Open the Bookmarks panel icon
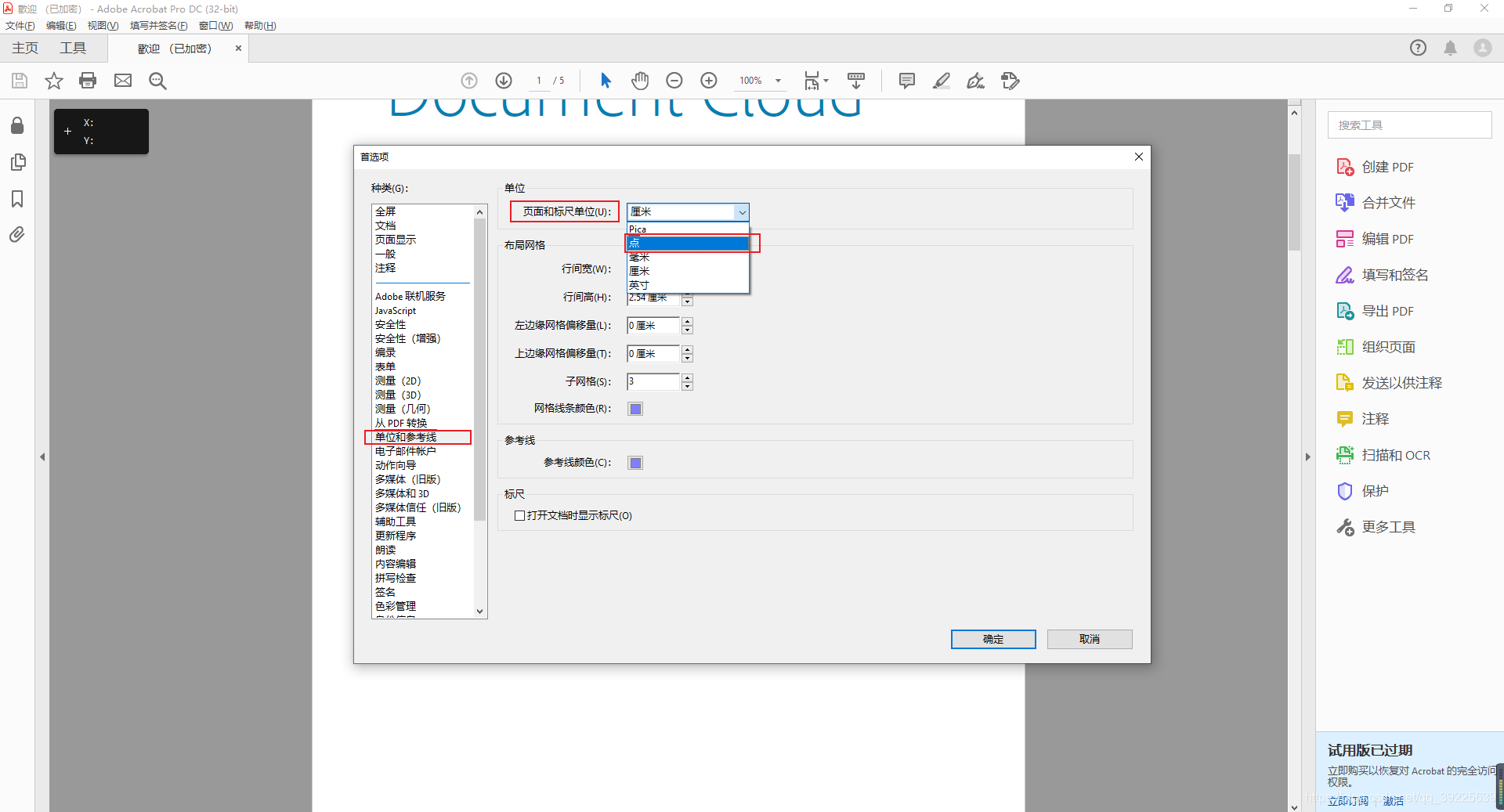 pos(17,199)
